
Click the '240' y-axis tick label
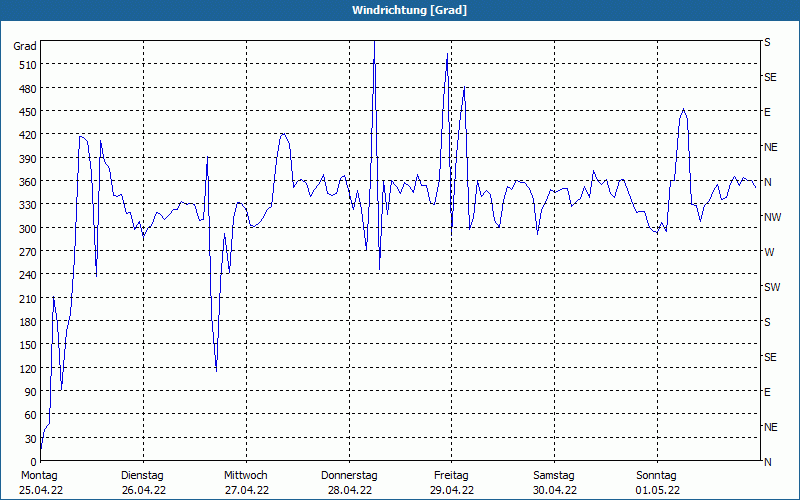click(x=28, y=275)
